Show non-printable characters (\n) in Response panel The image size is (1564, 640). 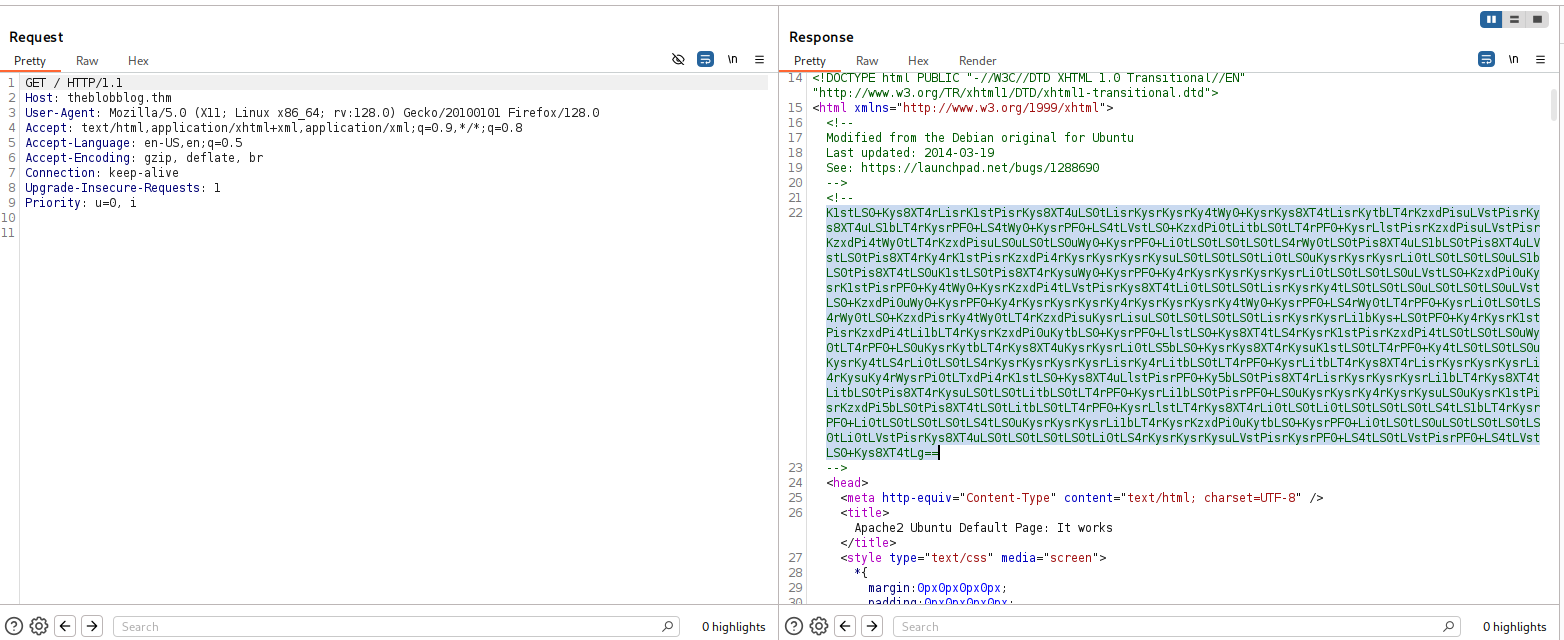1513,60
